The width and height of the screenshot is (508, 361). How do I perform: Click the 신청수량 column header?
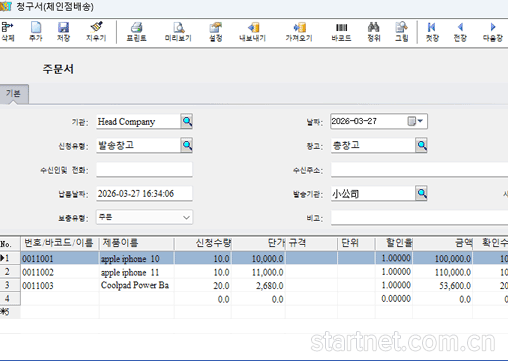coord(203,243)
